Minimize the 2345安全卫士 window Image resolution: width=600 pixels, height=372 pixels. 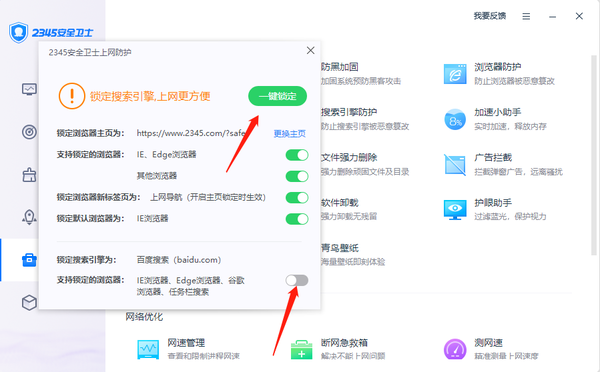click(552, 16)
